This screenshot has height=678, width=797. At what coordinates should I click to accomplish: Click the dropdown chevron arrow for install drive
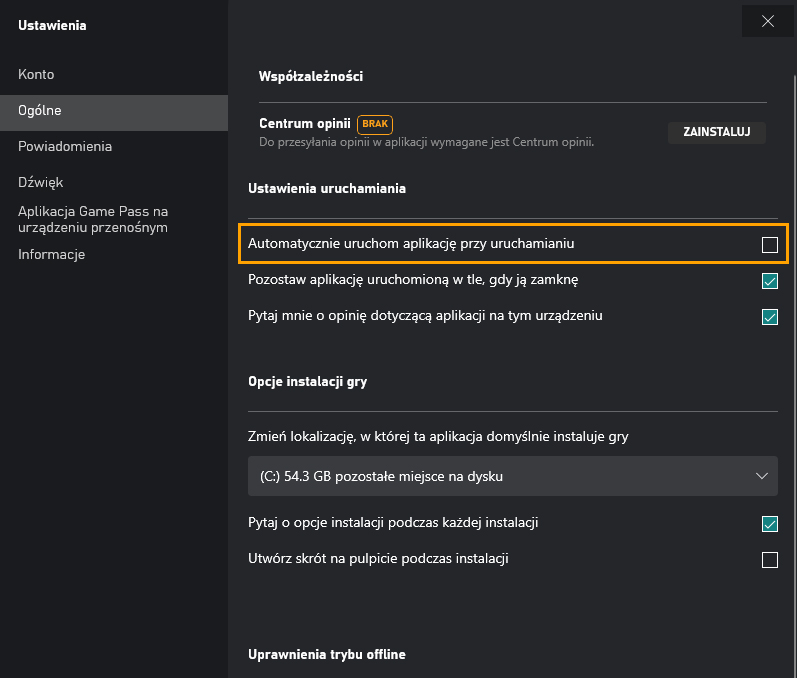(761, 476)
